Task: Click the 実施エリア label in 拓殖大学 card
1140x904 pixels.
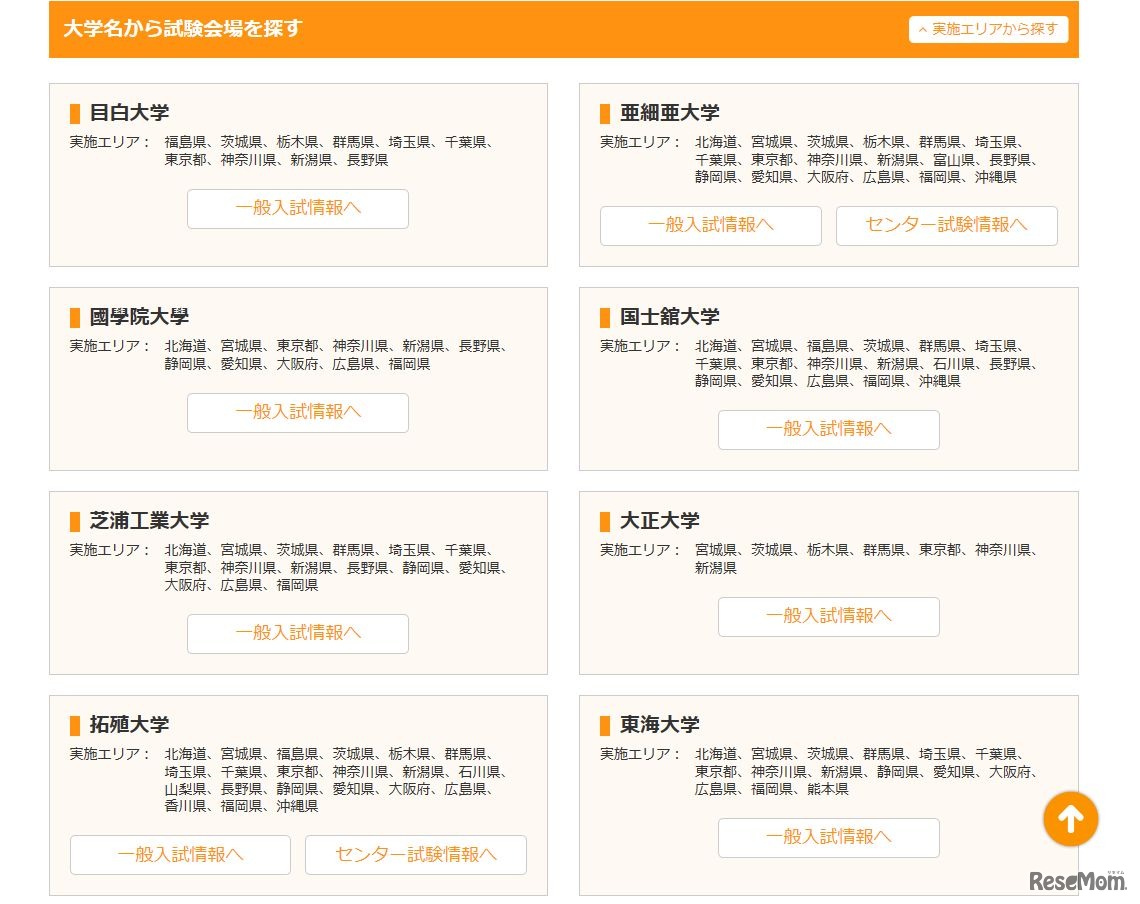Action: coord(109,754)
